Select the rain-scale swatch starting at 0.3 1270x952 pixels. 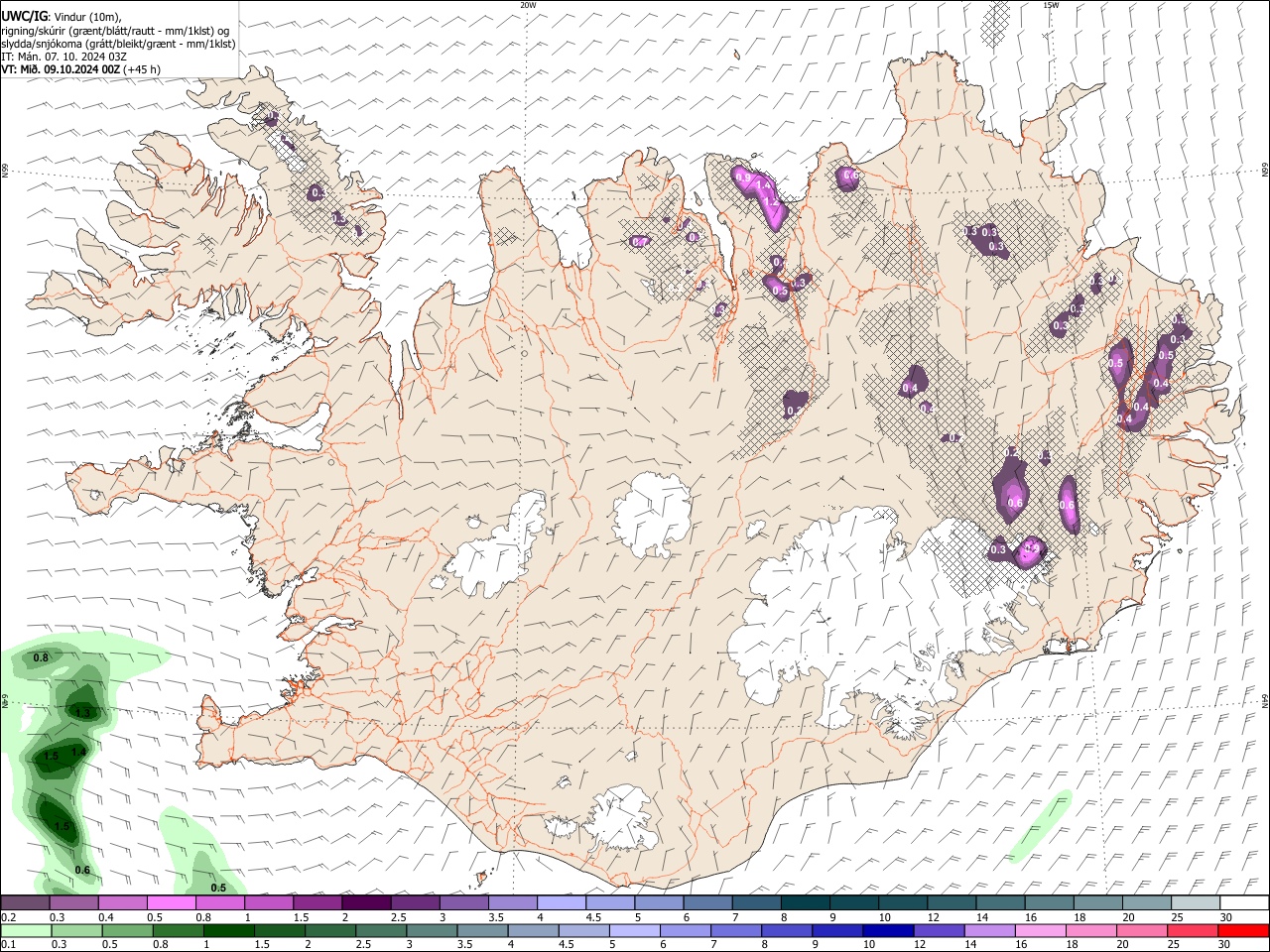[76, 930]
